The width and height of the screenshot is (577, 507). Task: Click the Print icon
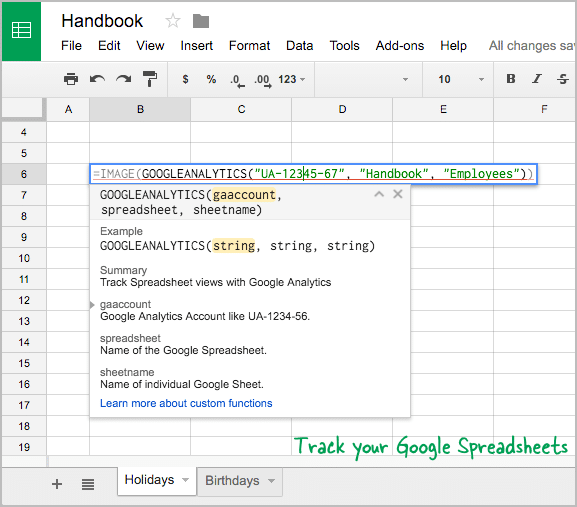(71, 79)
